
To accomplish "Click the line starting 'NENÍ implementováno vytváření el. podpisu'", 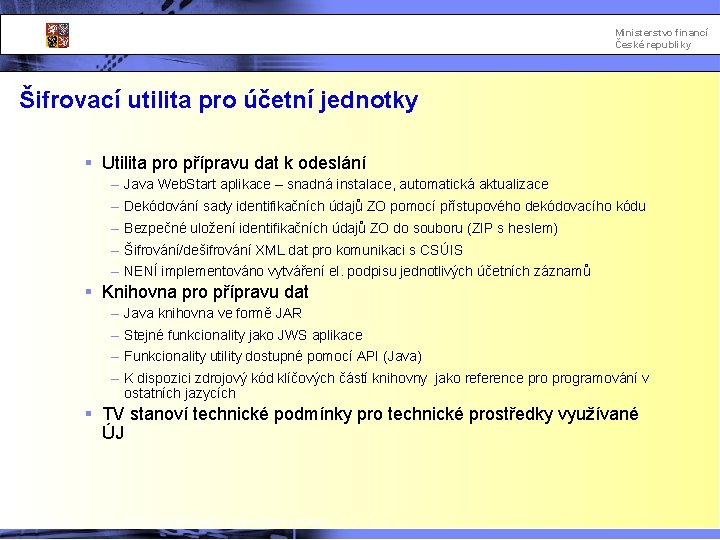I will (357, 271).
